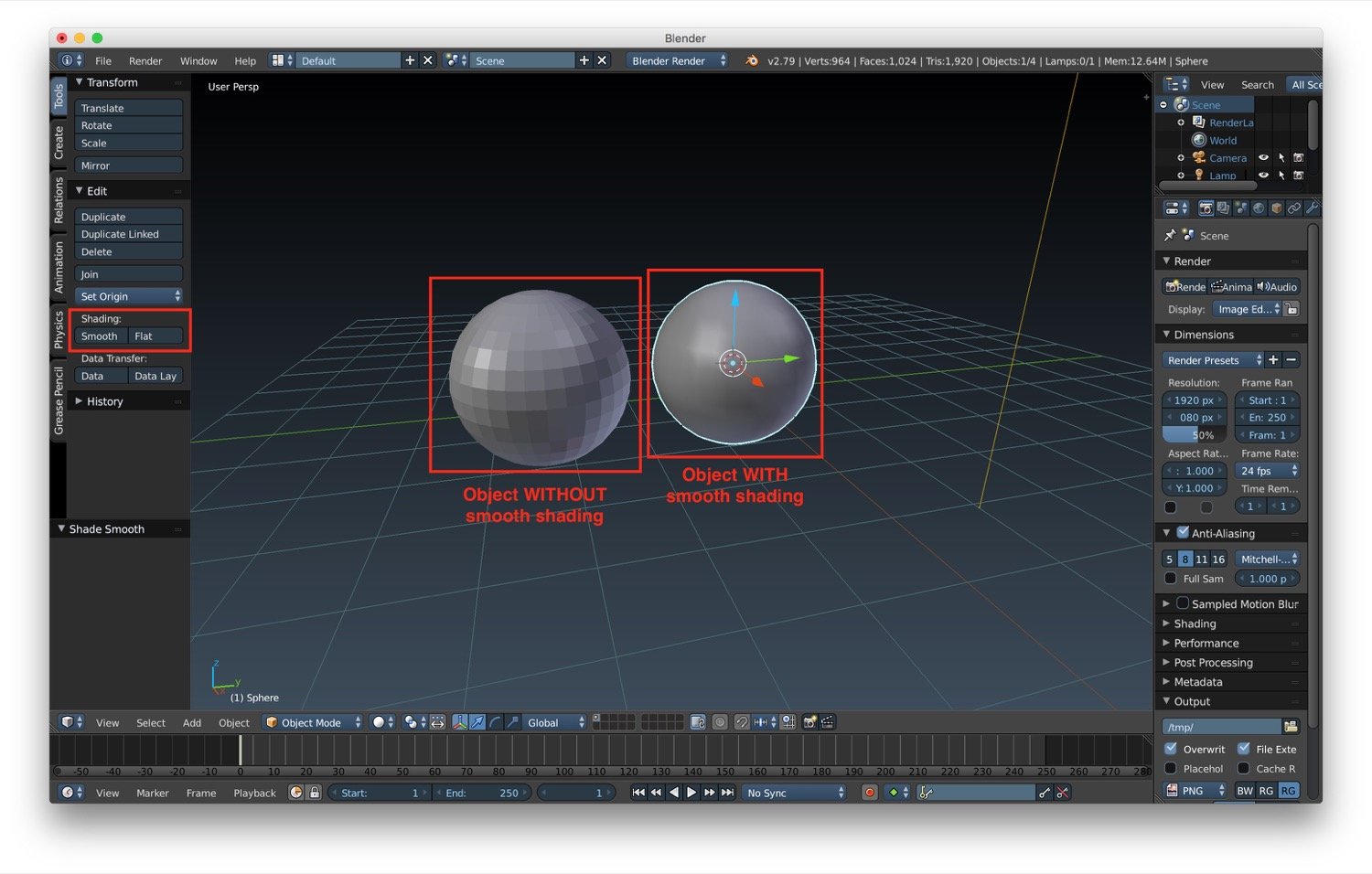1372x874 pixels.
Task: Open the Window menu
Action: click(x=198, y=60)
